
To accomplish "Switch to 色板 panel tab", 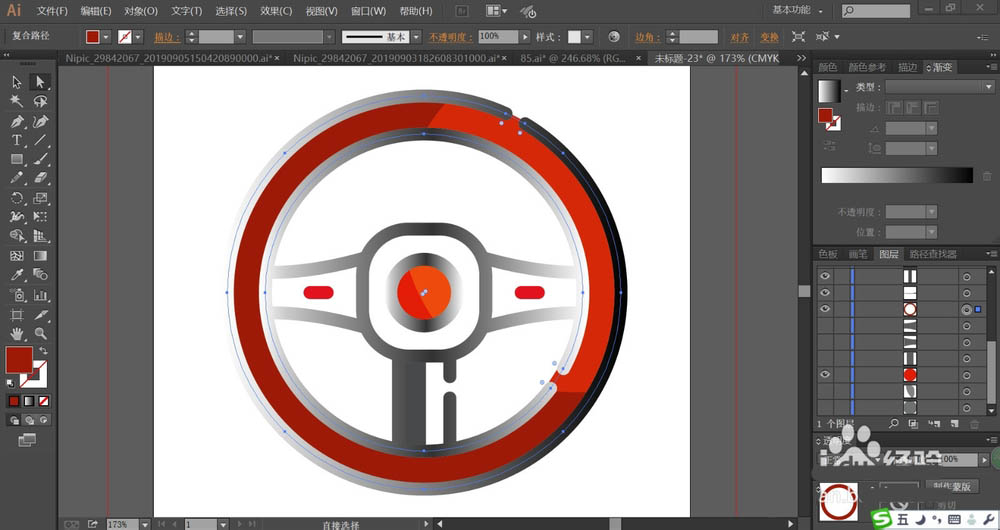I will pos(828,254).
